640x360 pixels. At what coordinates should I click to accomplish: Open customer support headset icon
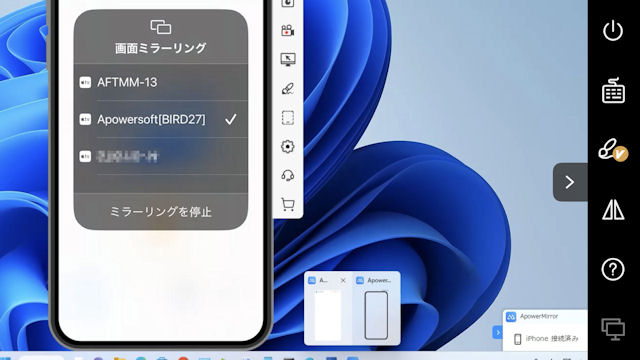288,176
